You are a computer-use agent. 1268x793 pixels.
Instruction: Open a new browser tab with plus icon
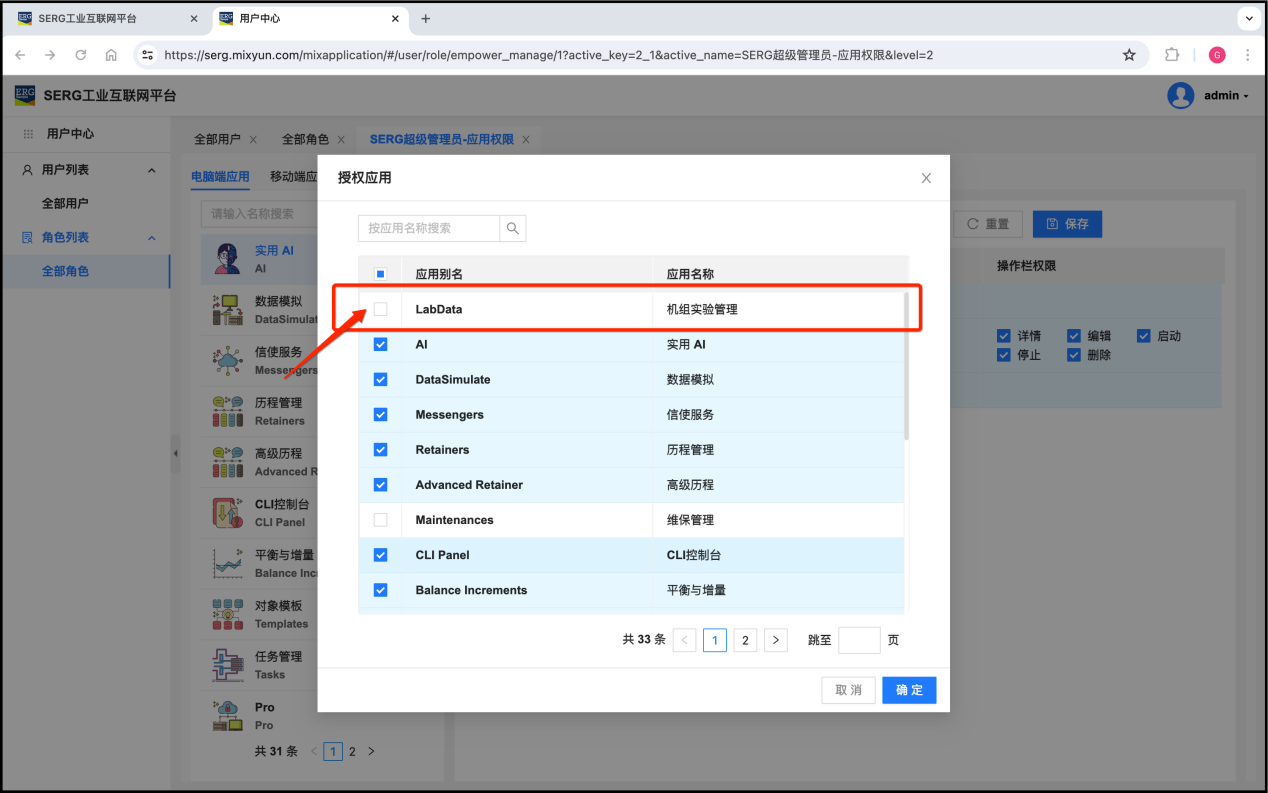click(426, 19)
